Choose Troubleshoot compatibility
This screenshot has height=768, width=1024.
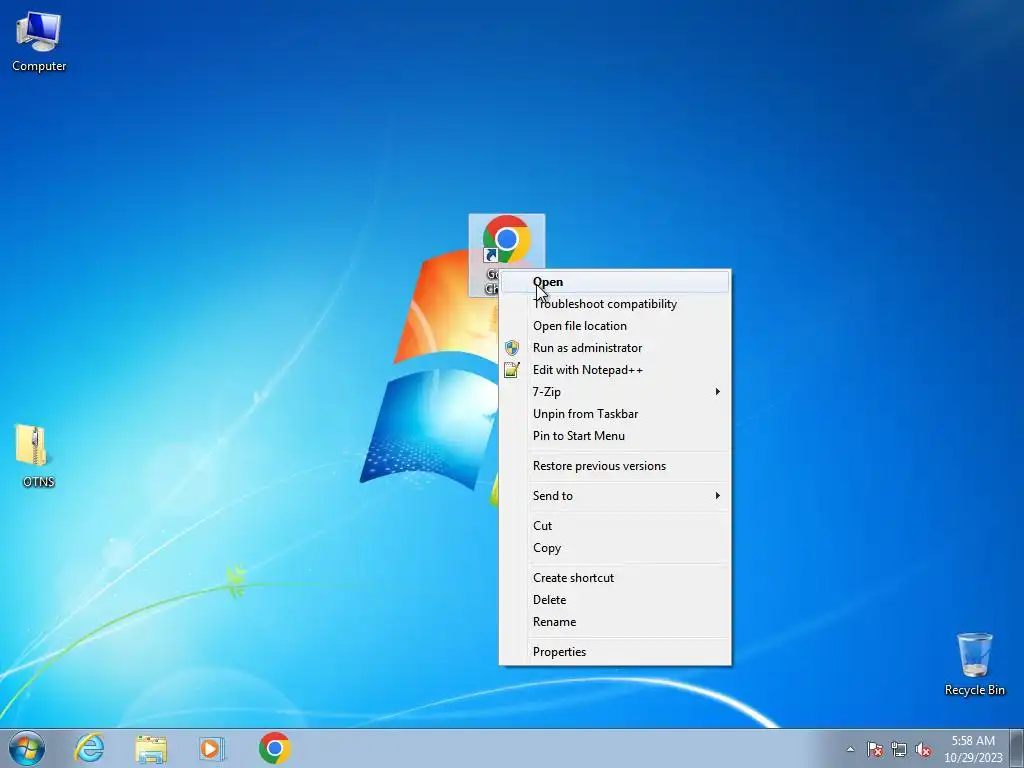coord(615,304)
